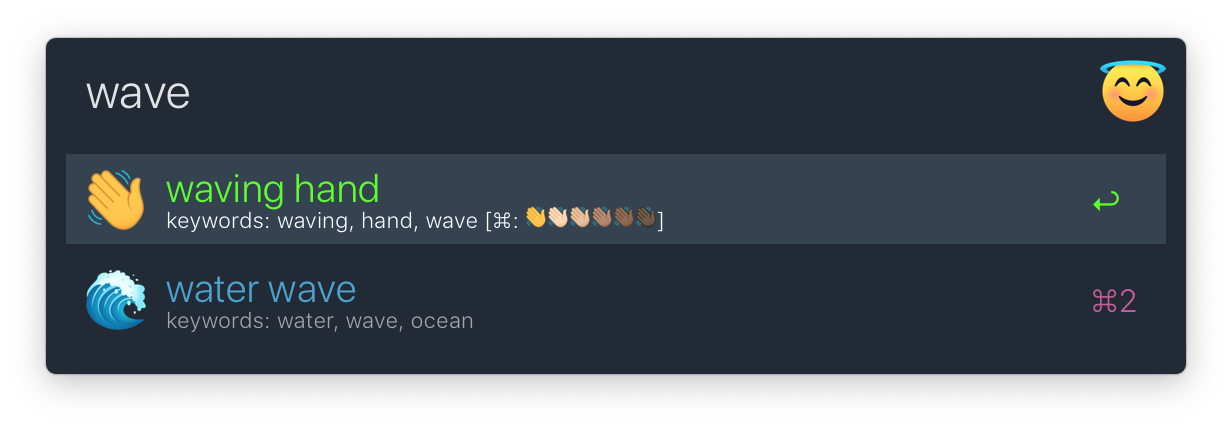
Task: Select the 'water wave' result title
Action: click(261, 289)
